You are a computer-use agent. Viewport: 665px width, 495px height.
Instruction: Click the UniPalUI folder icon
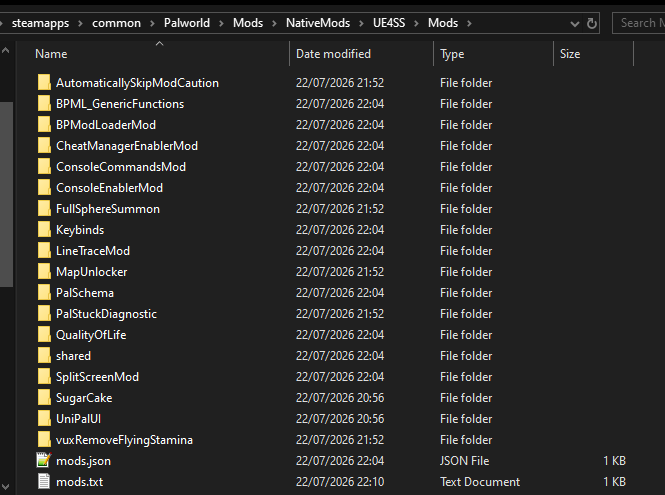coord(44,418)
